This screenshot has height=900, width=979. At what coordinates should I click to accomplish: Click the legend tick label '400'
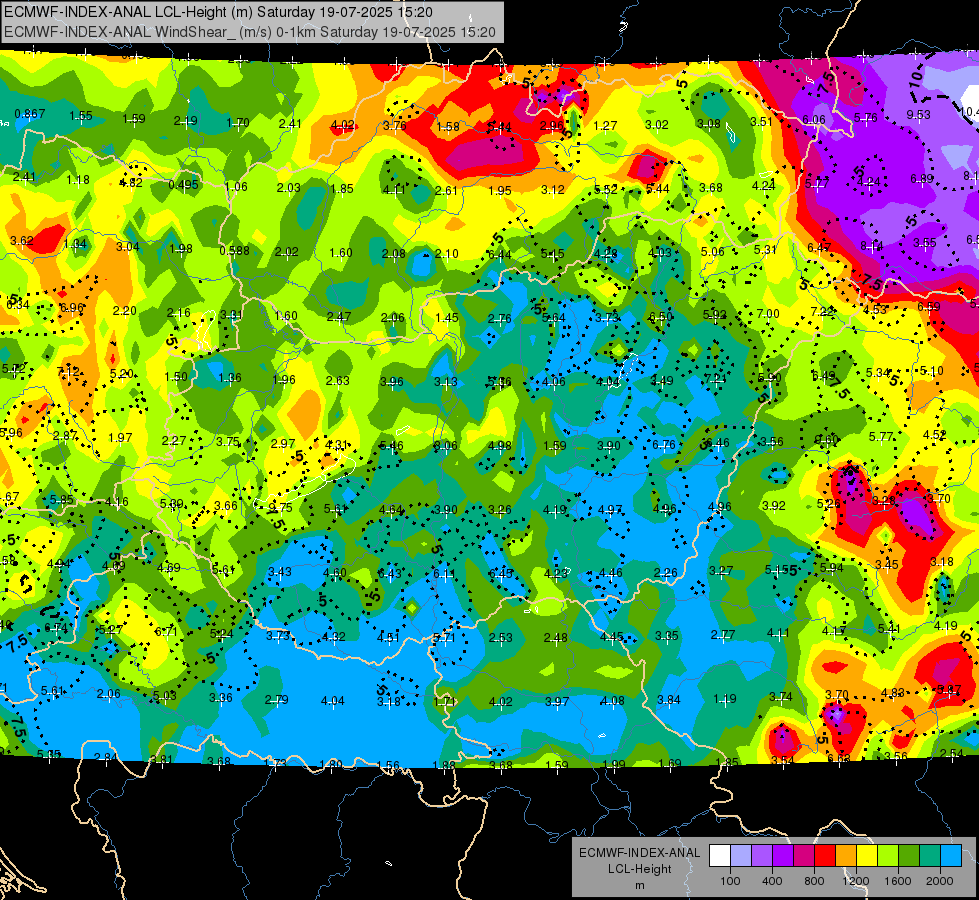(x=772, y=881)
